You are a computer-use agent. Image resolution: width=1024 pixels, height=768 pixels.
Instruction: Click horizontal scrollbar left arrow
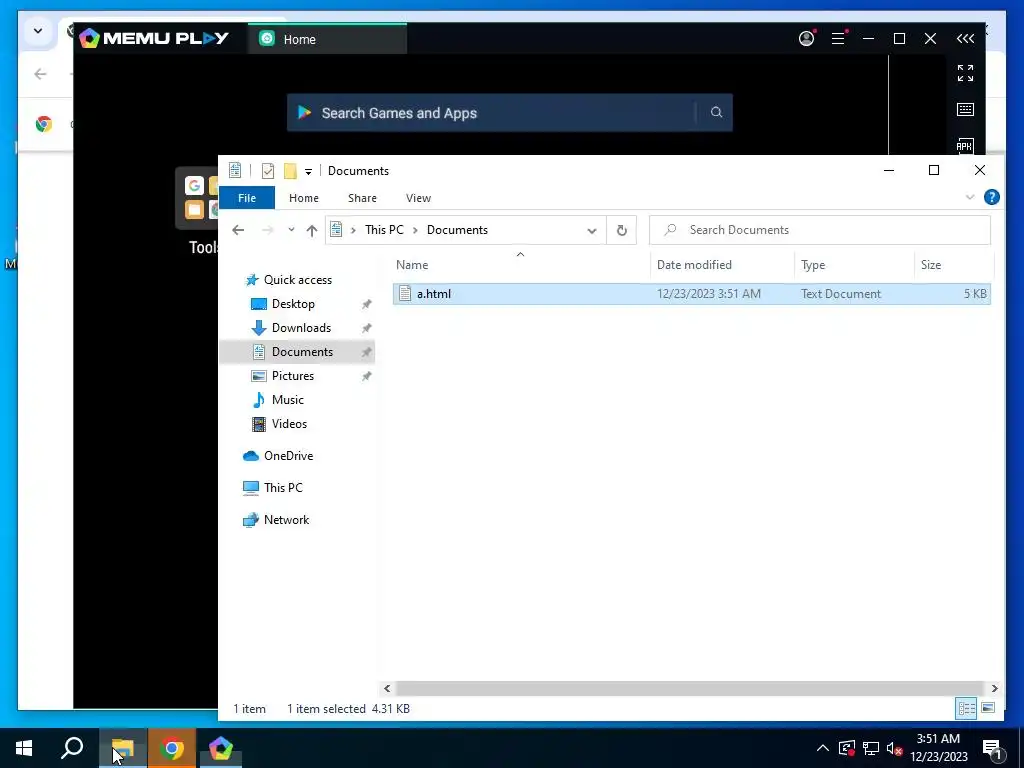click(x=387, y=688)
